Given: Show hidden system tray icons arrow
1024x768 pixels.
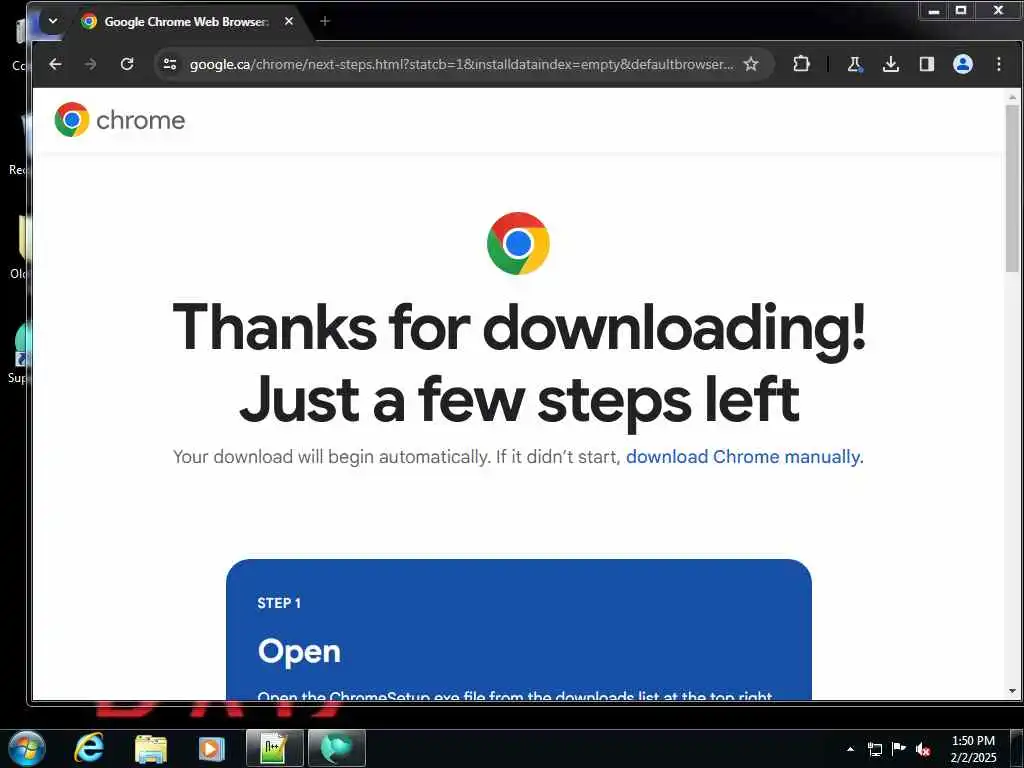Looking at the screenshot, I should point(850,749).
